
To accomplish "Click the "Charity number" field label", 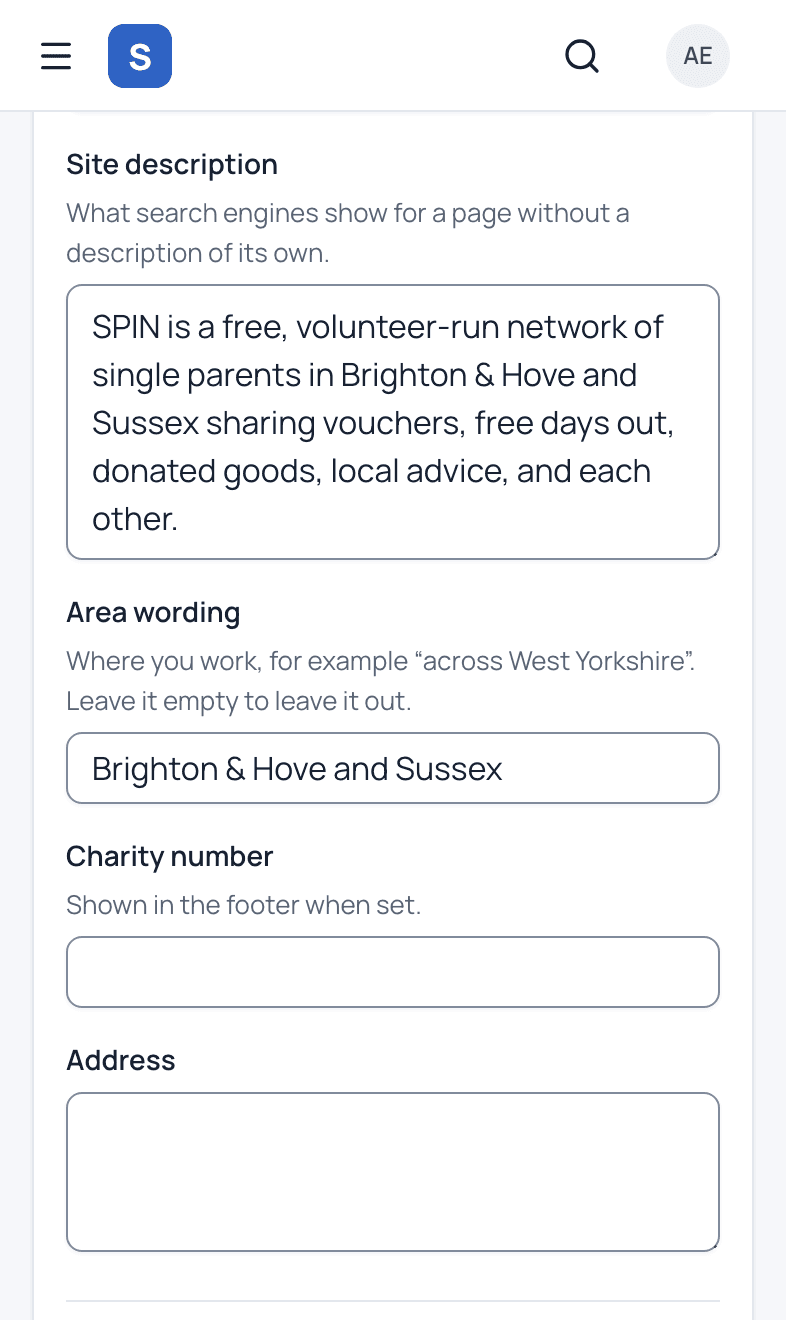I will [169, 856].
